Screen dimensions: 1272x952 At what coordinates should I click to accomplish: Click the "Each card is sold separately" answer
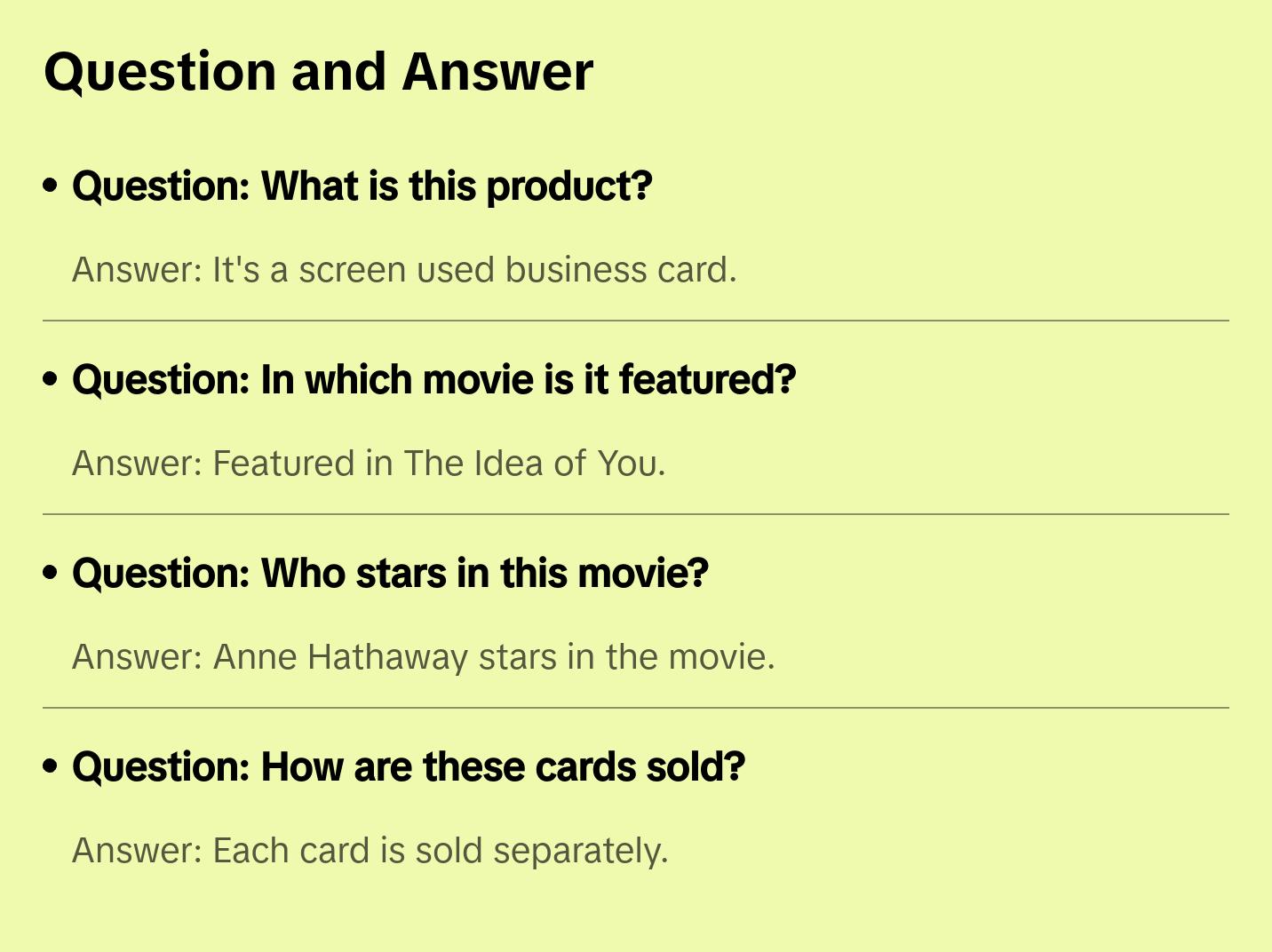[370, 851]
